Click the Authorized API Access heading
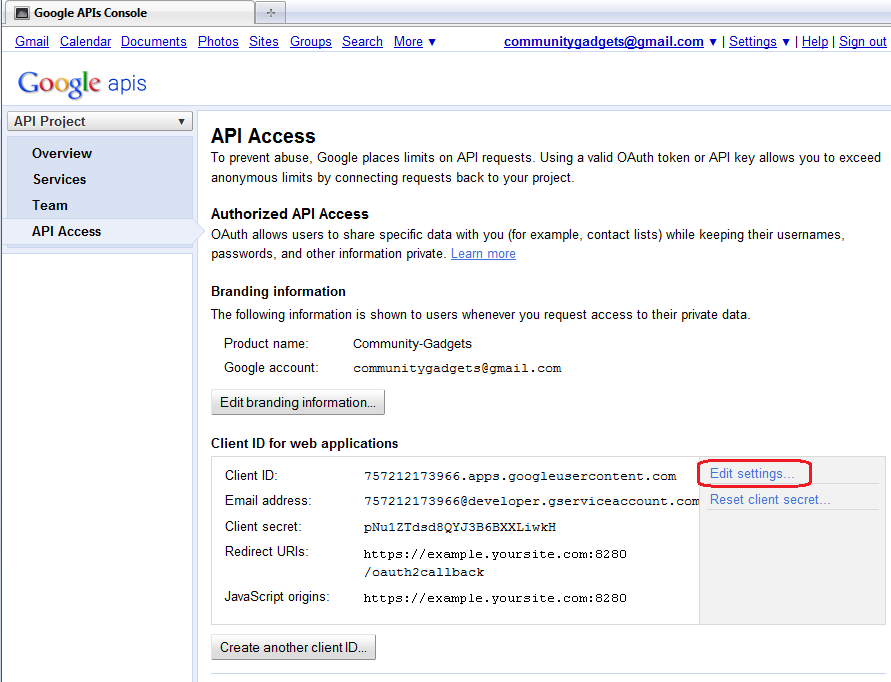This screenshot has height=682, width=891. click(x=290, y=214)
